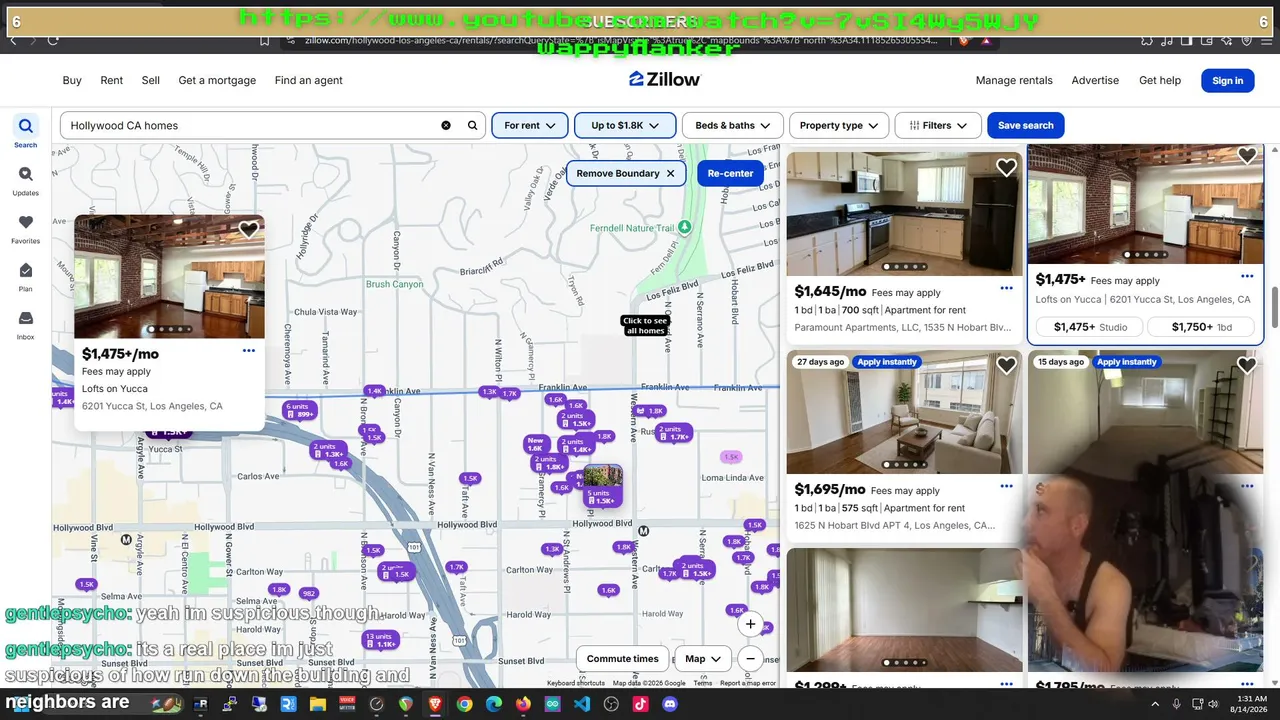Open Visual Studio Code from the taskbar

(582, 704)
